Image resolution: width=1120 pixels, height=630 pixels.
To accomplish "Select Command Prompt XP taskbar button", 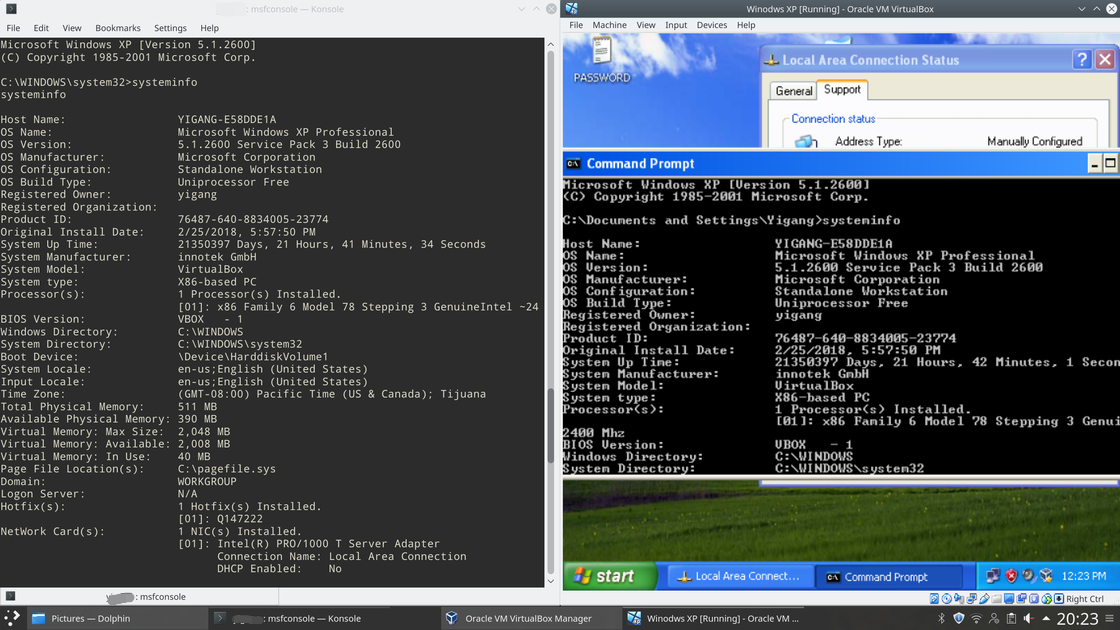I will coord(889,576).
